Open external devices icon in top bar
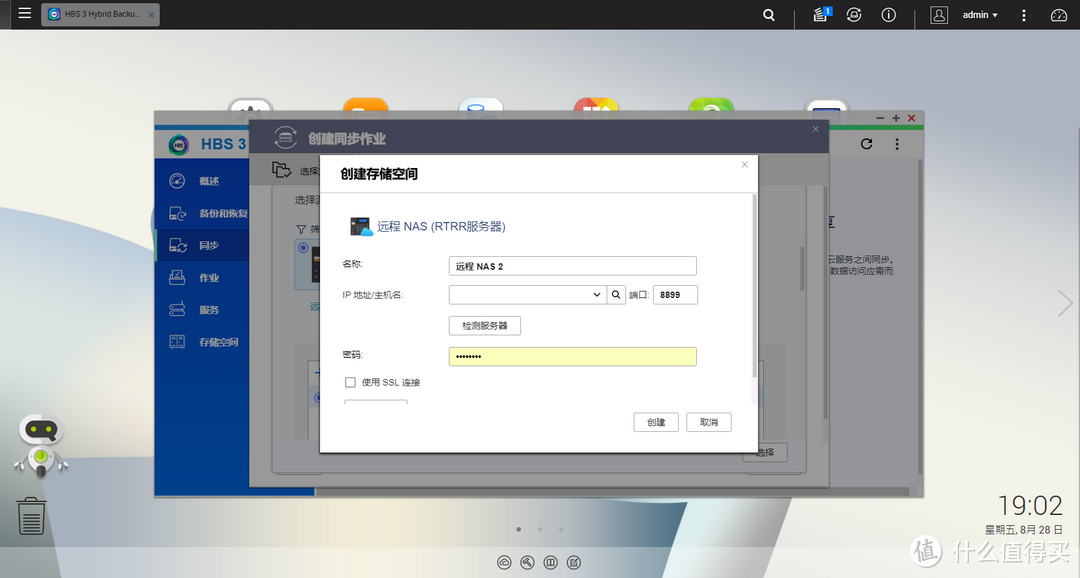The width and height of the screenshot is (1080, 578). (854, 14)
